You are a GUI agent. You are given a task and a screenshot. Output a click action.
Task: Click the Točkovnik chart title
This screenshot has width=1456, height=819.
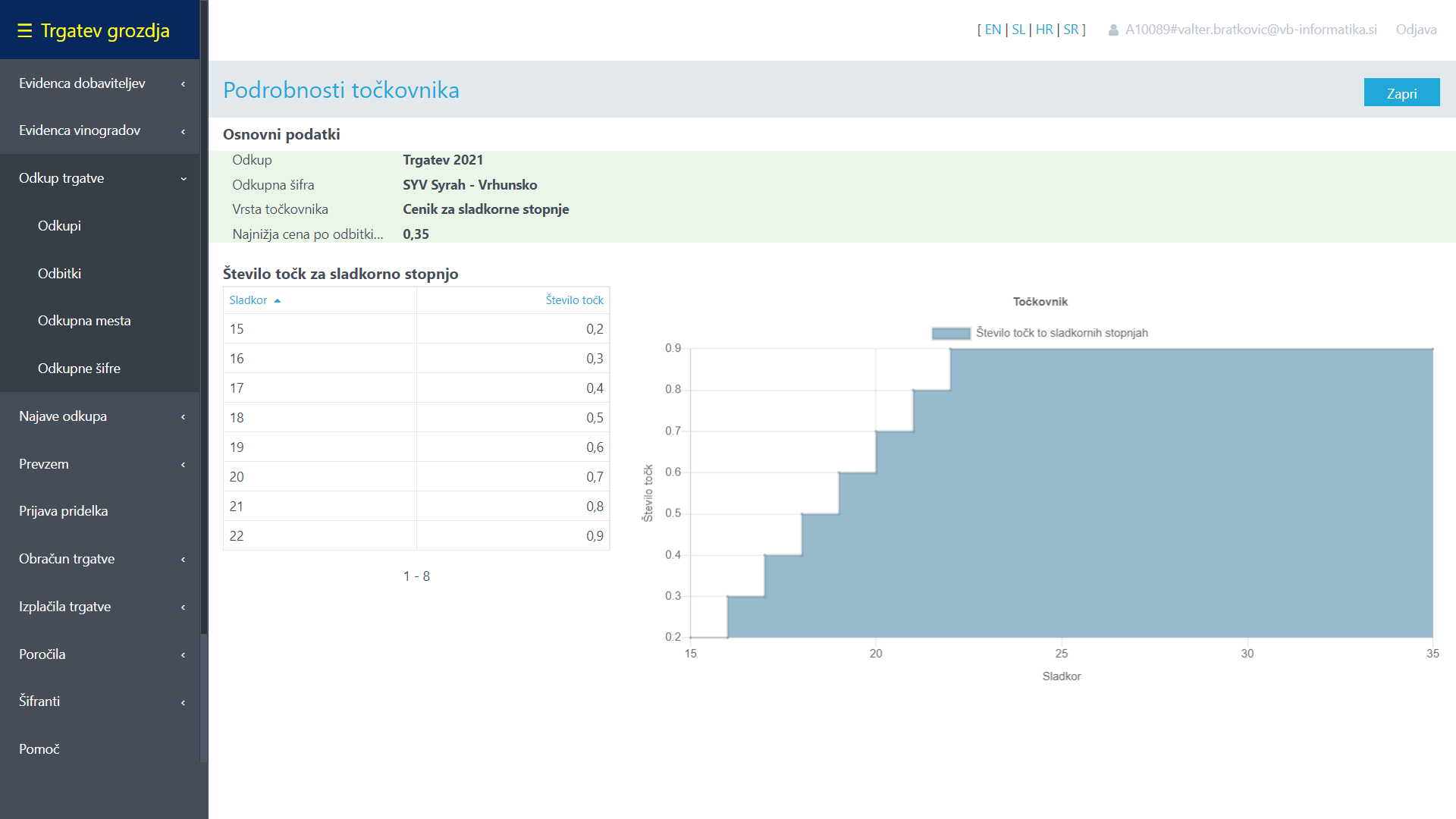(x=1040, y=302)
